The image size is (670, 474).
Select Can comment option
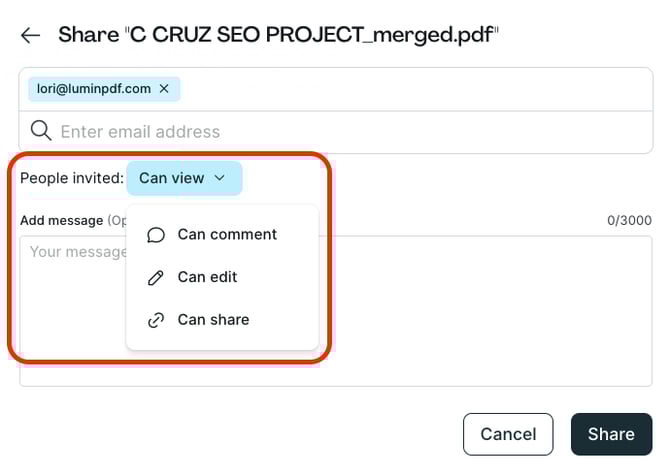click(x=227, y=234)
